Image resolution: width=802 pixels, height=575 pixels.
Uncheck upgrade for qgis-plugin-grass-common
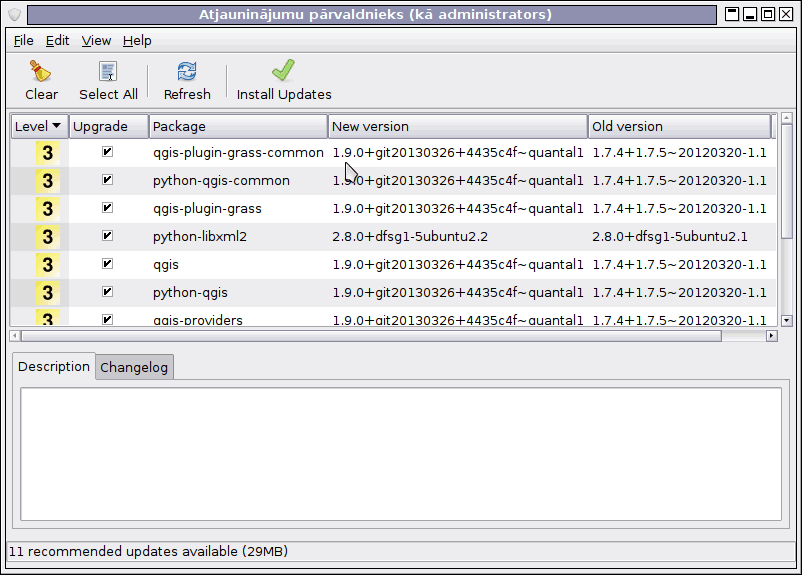click(107, 151)
